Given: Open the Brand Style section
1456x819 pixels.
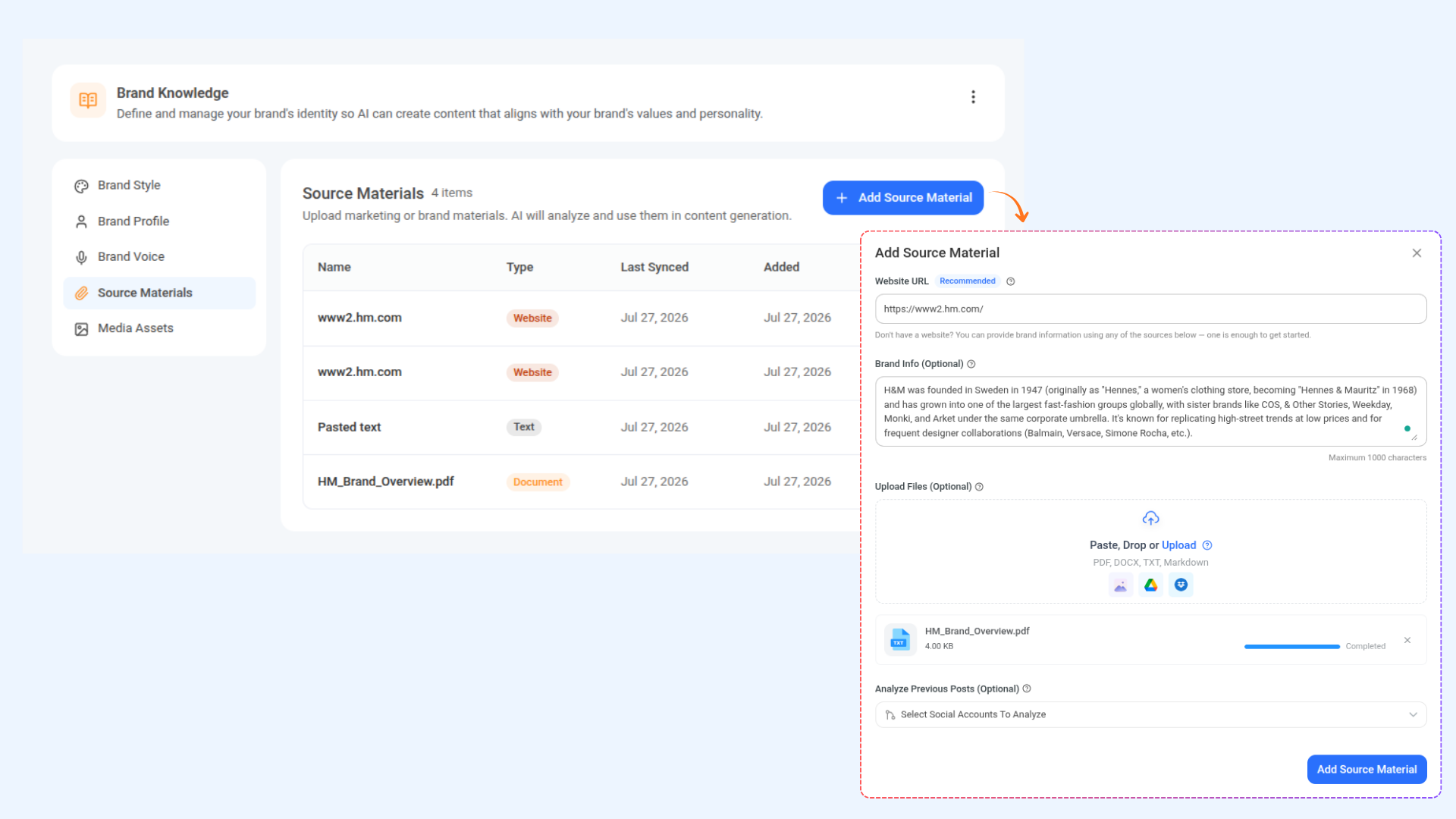Looking at the screenshot, I should [159, 186].
